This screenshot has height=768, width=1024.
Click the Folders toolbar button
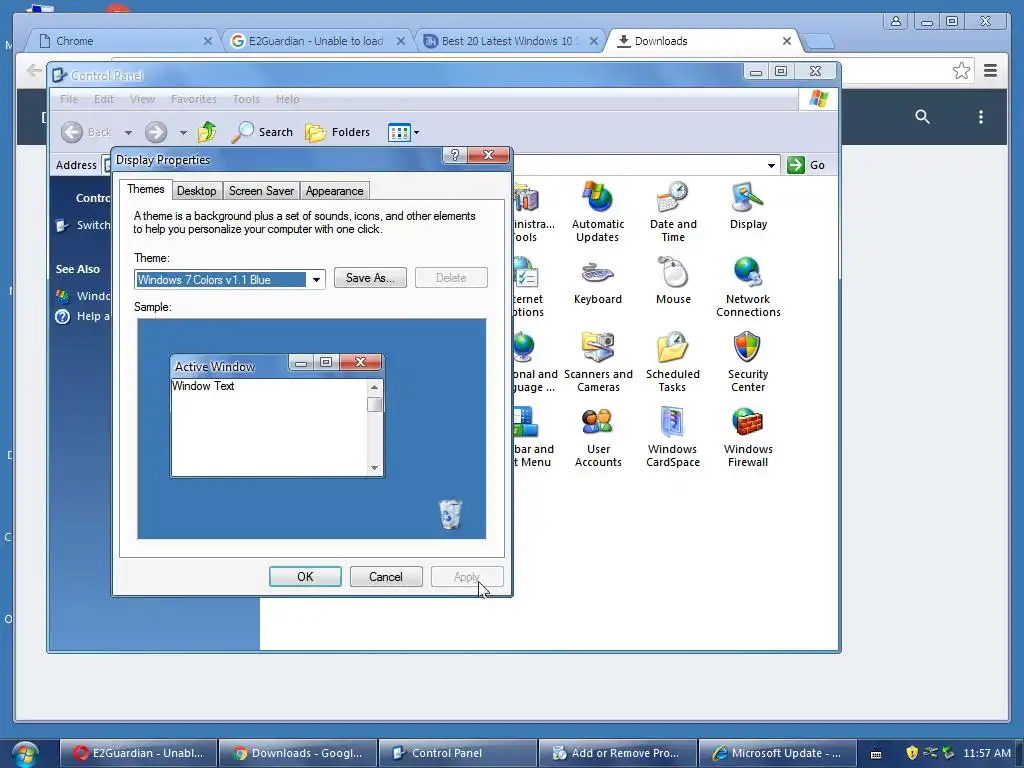[338, 132]
